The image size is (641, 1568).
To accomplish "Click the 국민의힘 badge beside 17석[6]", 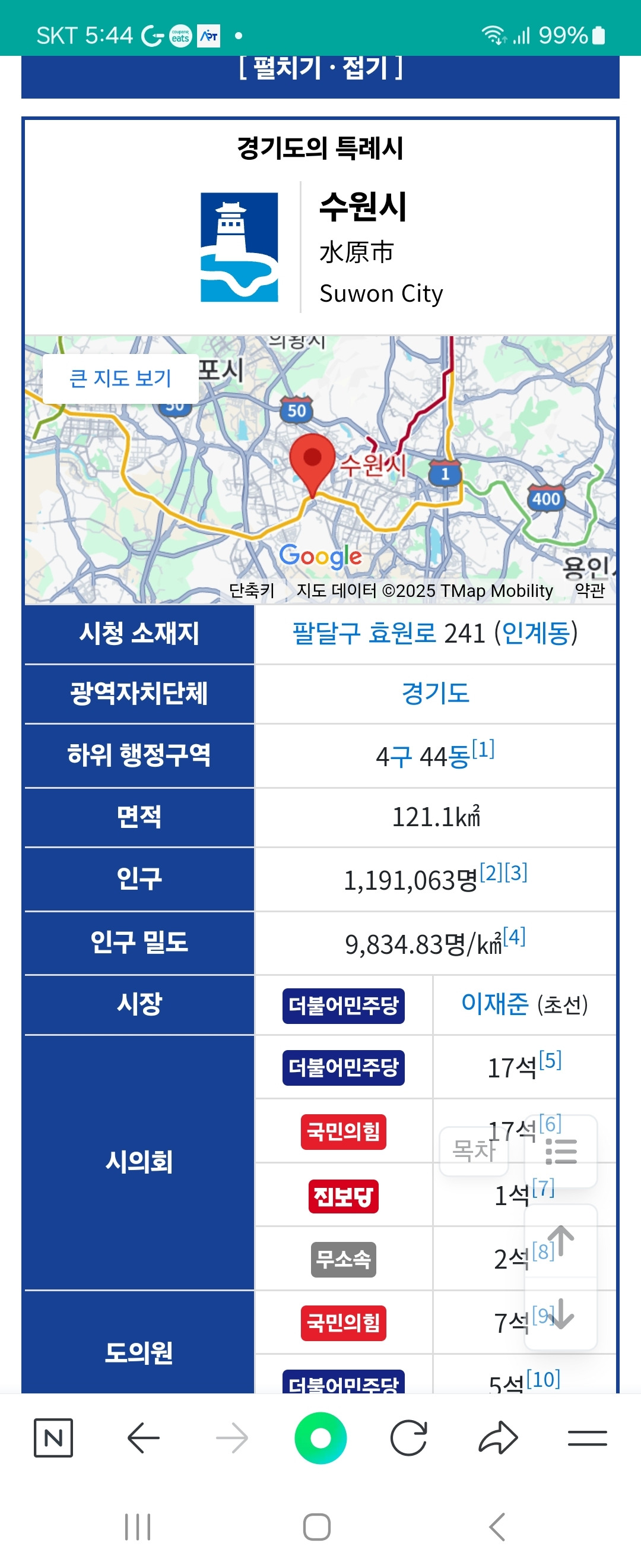I will pos(344,1131).
